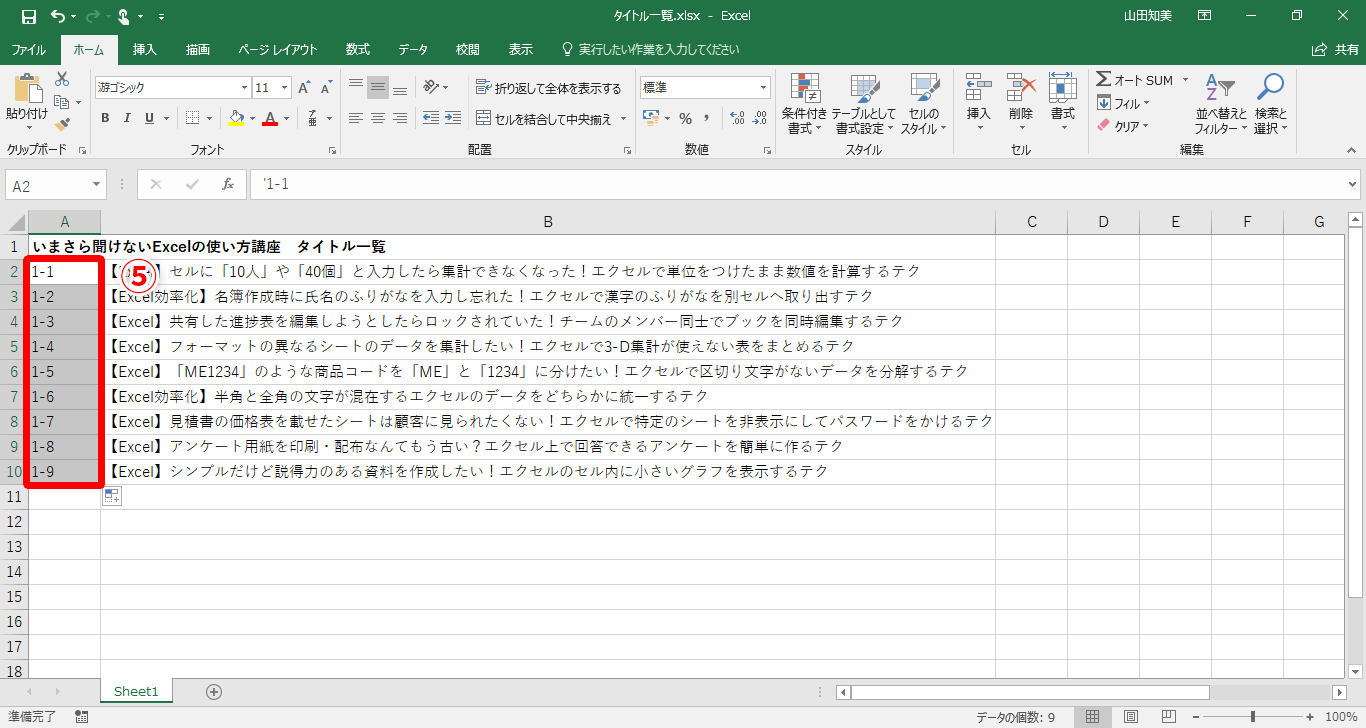Select column B header
Image resolution: width=1366 pixels, height=728 pixels.
[x=548, y=222]
